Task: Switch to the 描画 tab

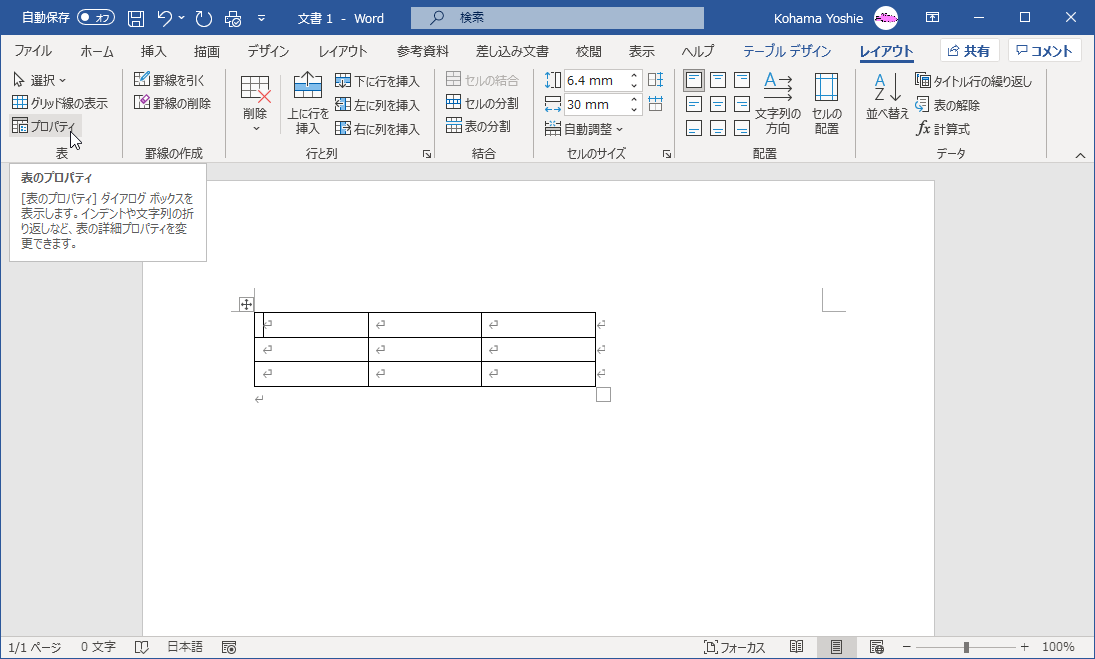Action: (x=207, y=51)
